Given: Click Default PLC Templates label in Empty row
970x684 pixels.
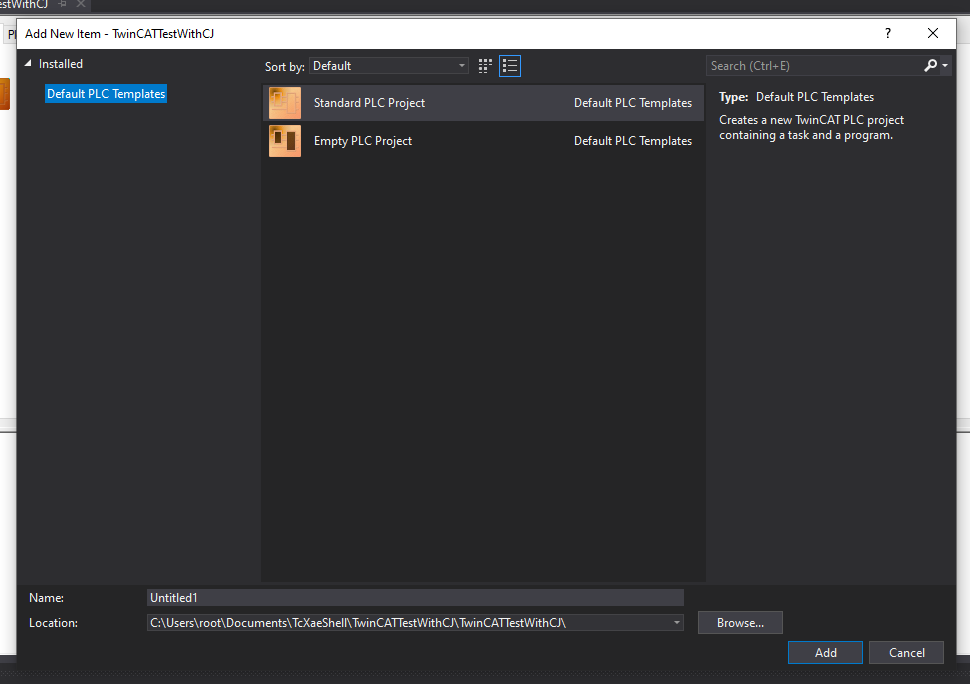Looking at the screenshot, I should (633, 141).
